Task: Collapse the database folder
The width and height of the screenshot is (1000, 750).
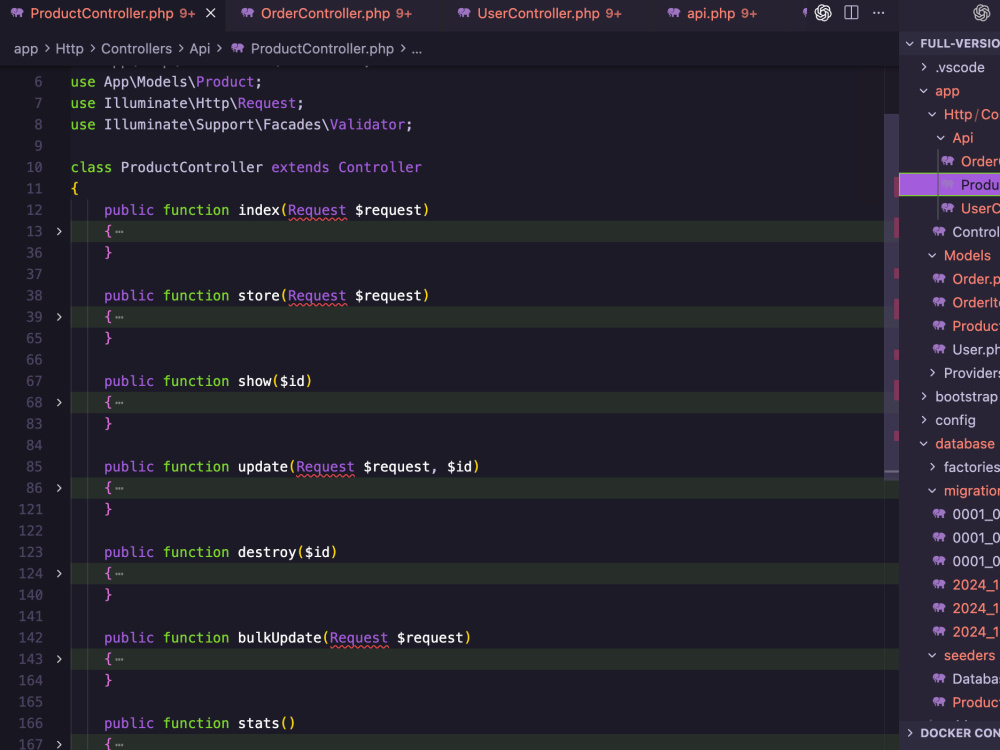Action: coord(924,444)
